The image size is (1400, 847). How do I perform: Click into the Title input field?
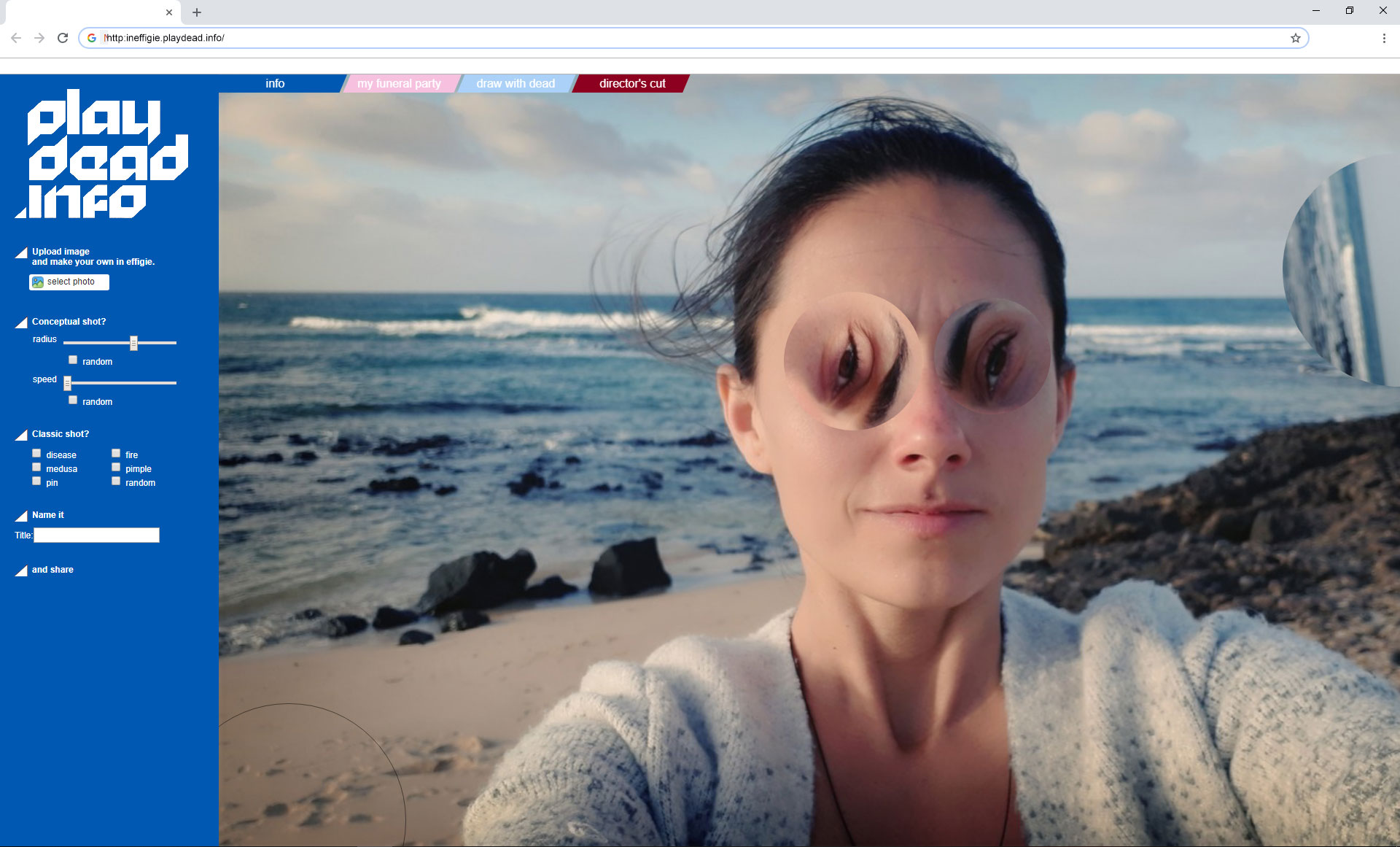coord(96,535)
